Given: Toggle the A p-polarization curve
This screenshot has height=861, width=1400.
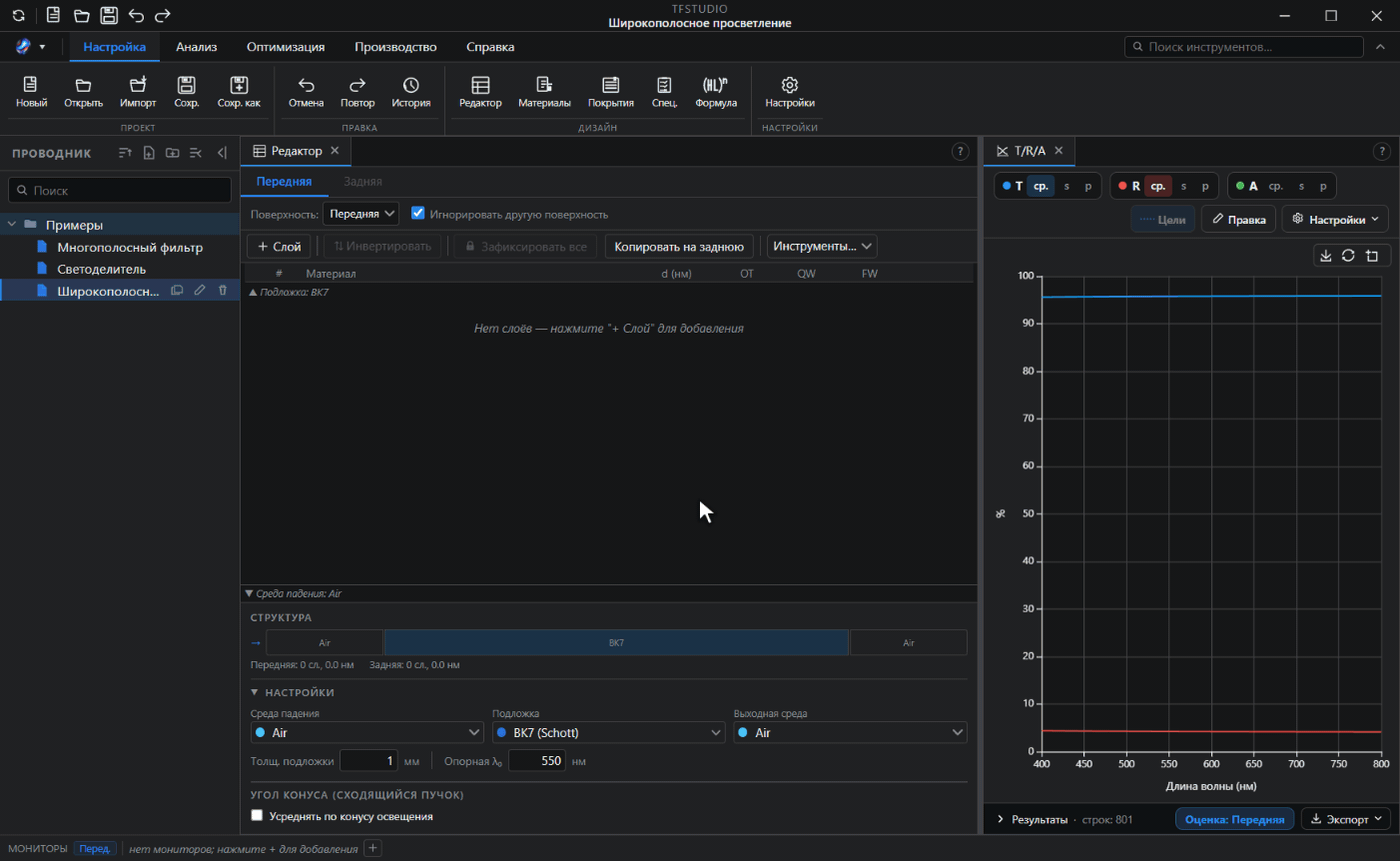Looking at the screenshot, I should pos(1323,186).
